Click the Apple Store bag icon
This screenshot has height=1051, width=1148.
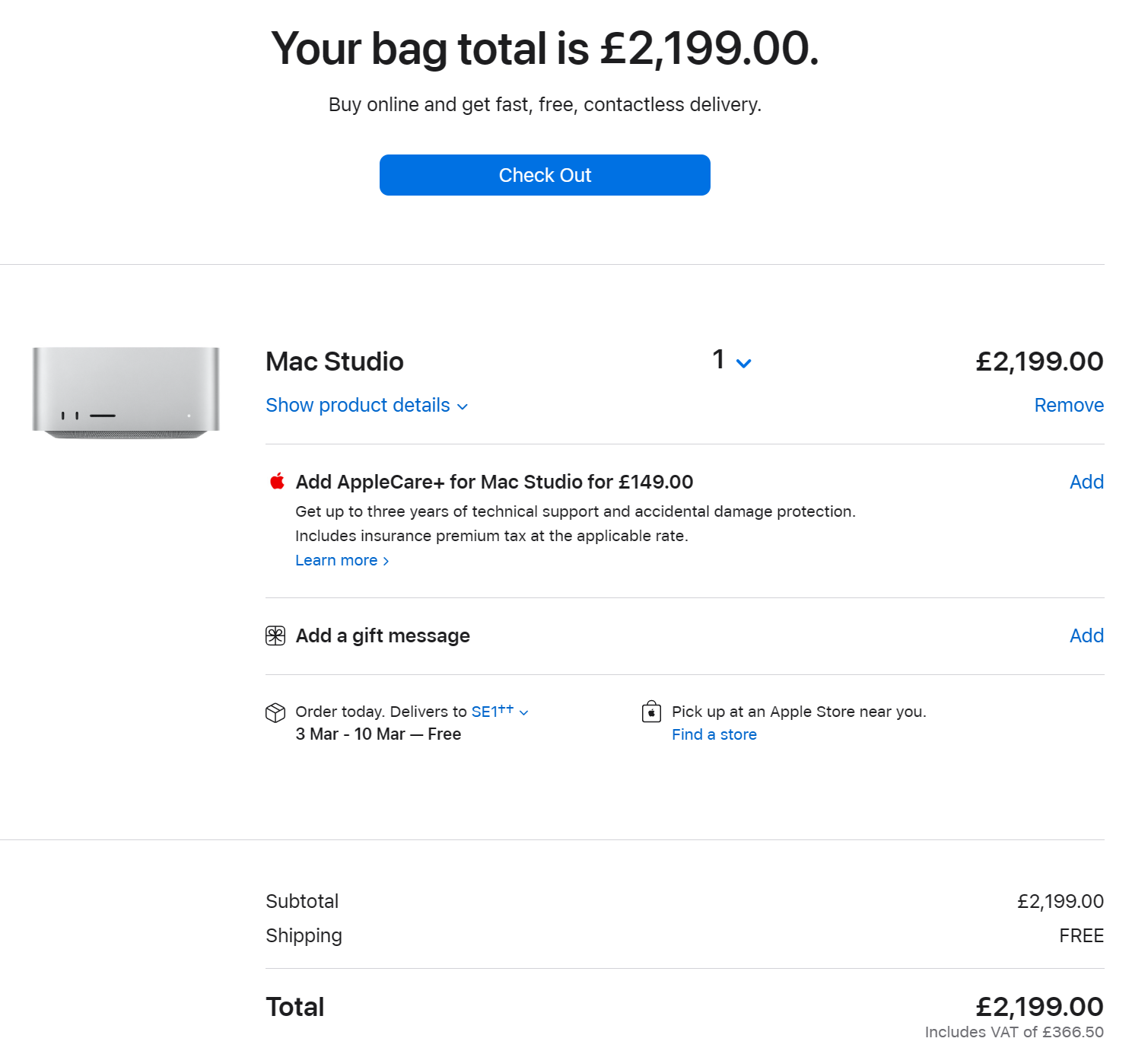tap(651, 712)
